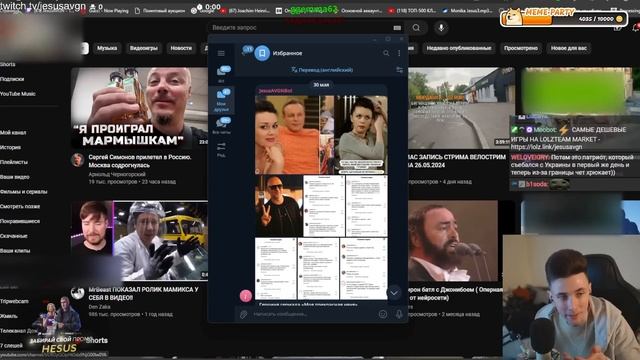This screenshot has height=360, width=640.
Task: Open 'Плейлисты' in the sidebar
Action: [x=14, y=162]
